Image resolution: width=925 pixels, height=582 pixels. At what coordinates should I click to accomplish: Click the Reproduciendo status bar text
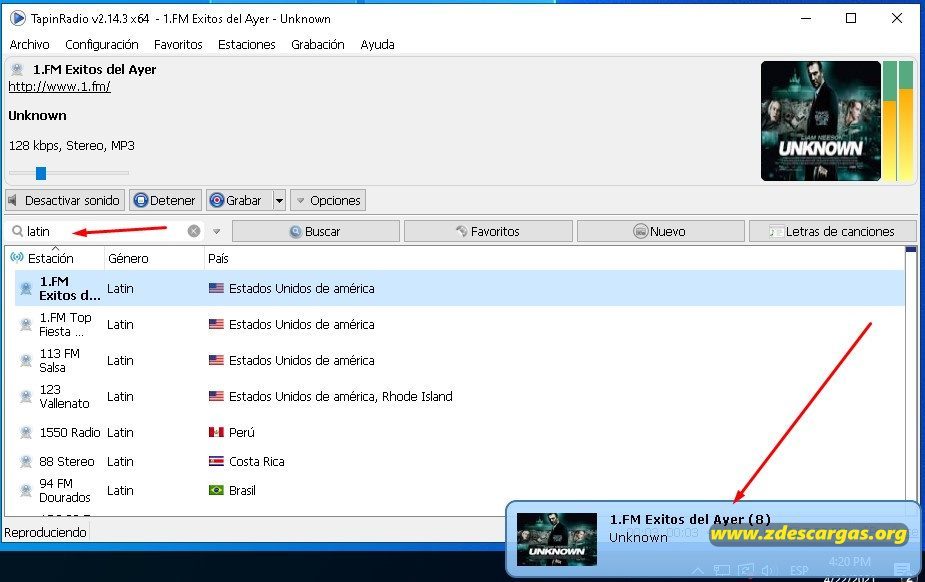click(45, 532)
